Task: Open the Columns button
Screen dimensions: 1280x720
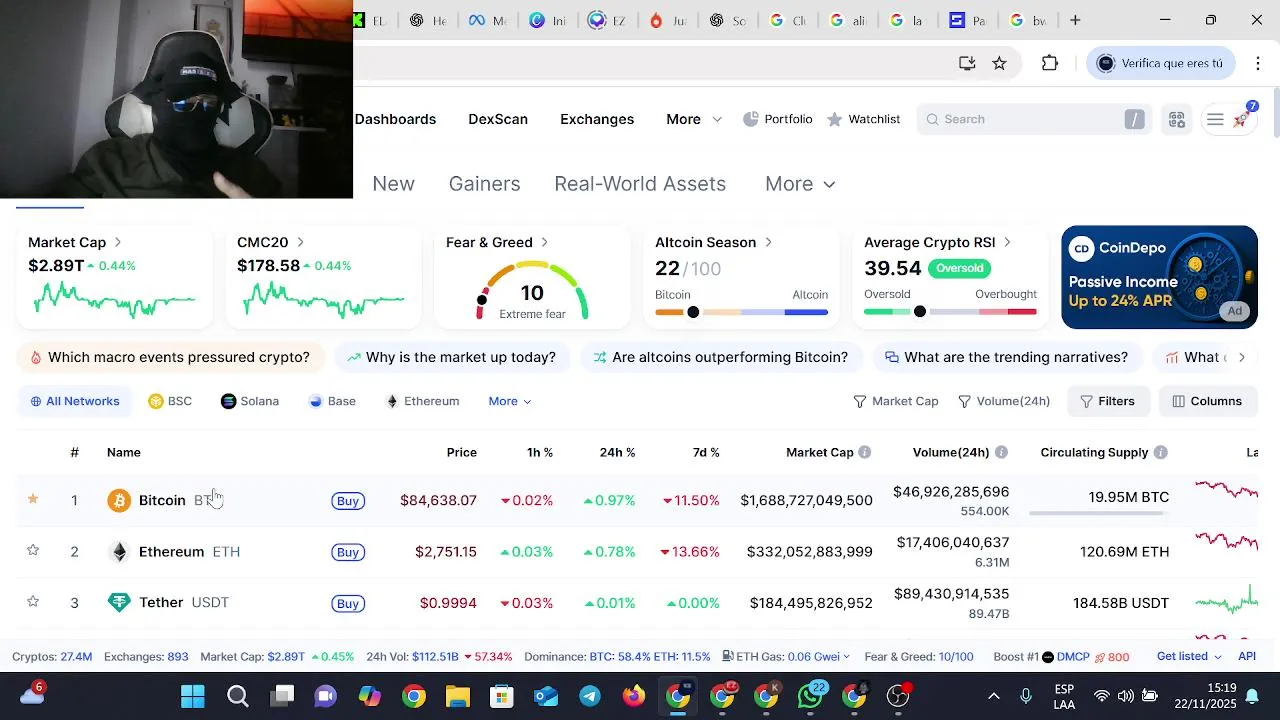Action: click(x=1207, y=401)
